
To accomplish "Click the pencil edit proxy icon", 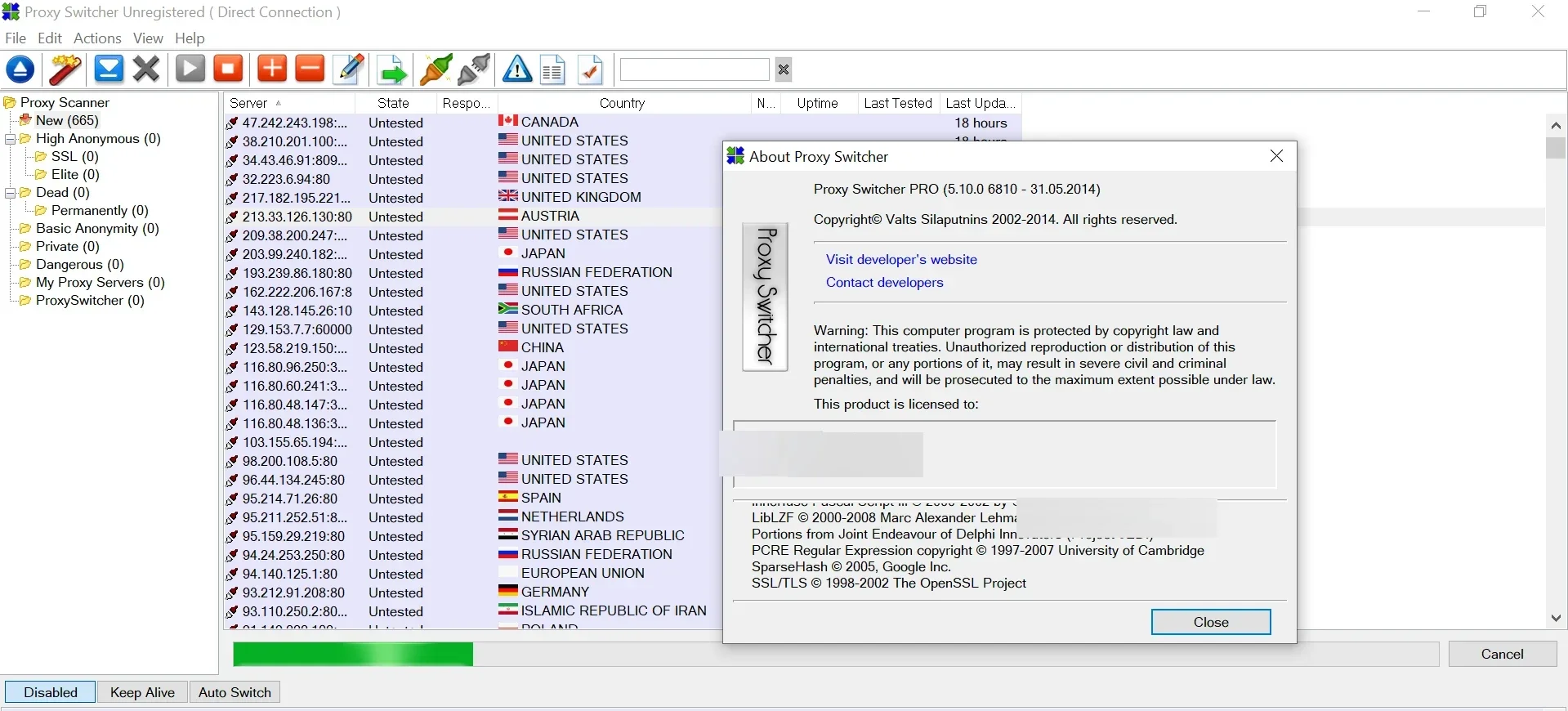I will [350, 69].
